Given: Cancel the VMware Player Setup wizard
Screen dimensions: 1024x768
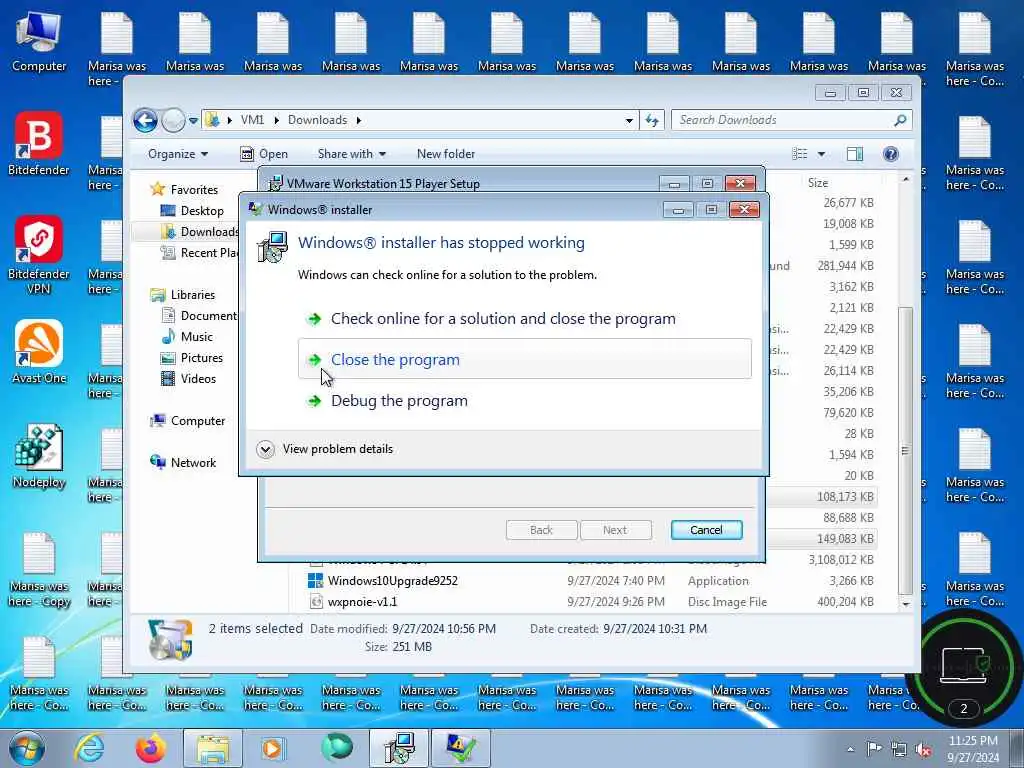Looking at the screenshot, I should coord(706,530).
